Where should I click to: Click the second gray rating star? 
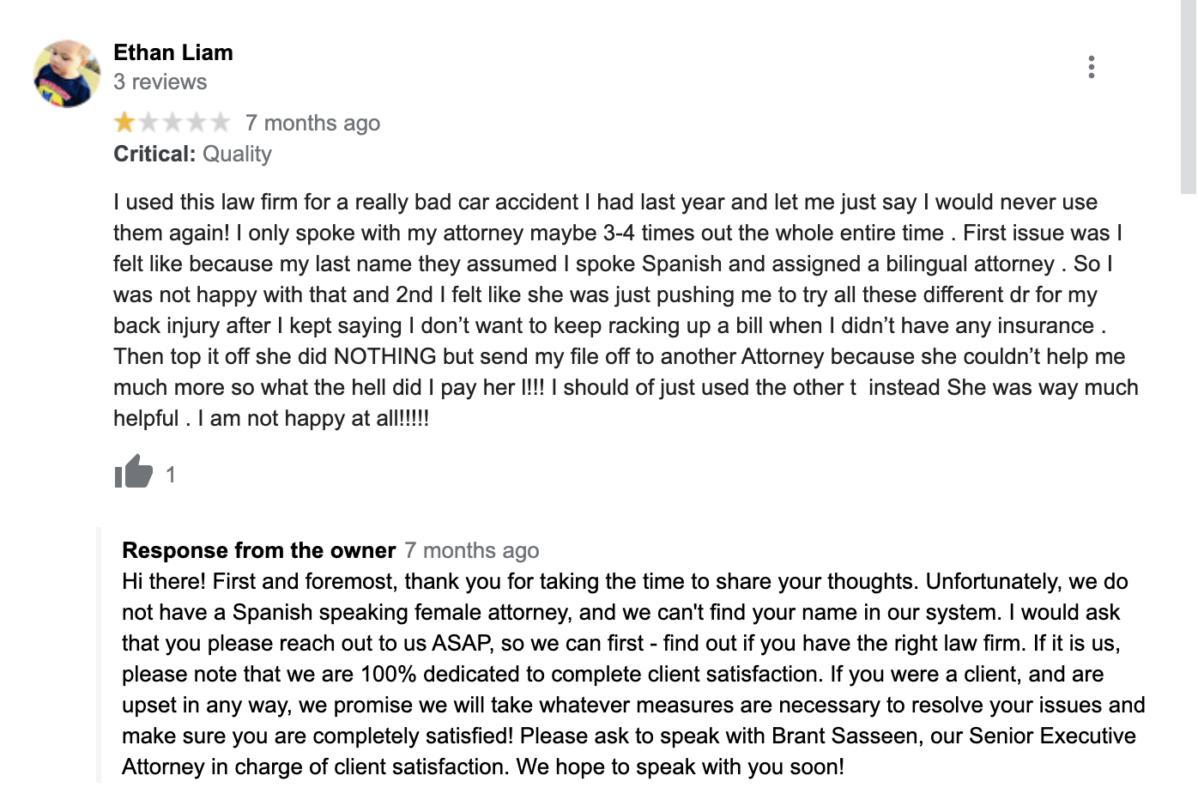tap(148, 122)
